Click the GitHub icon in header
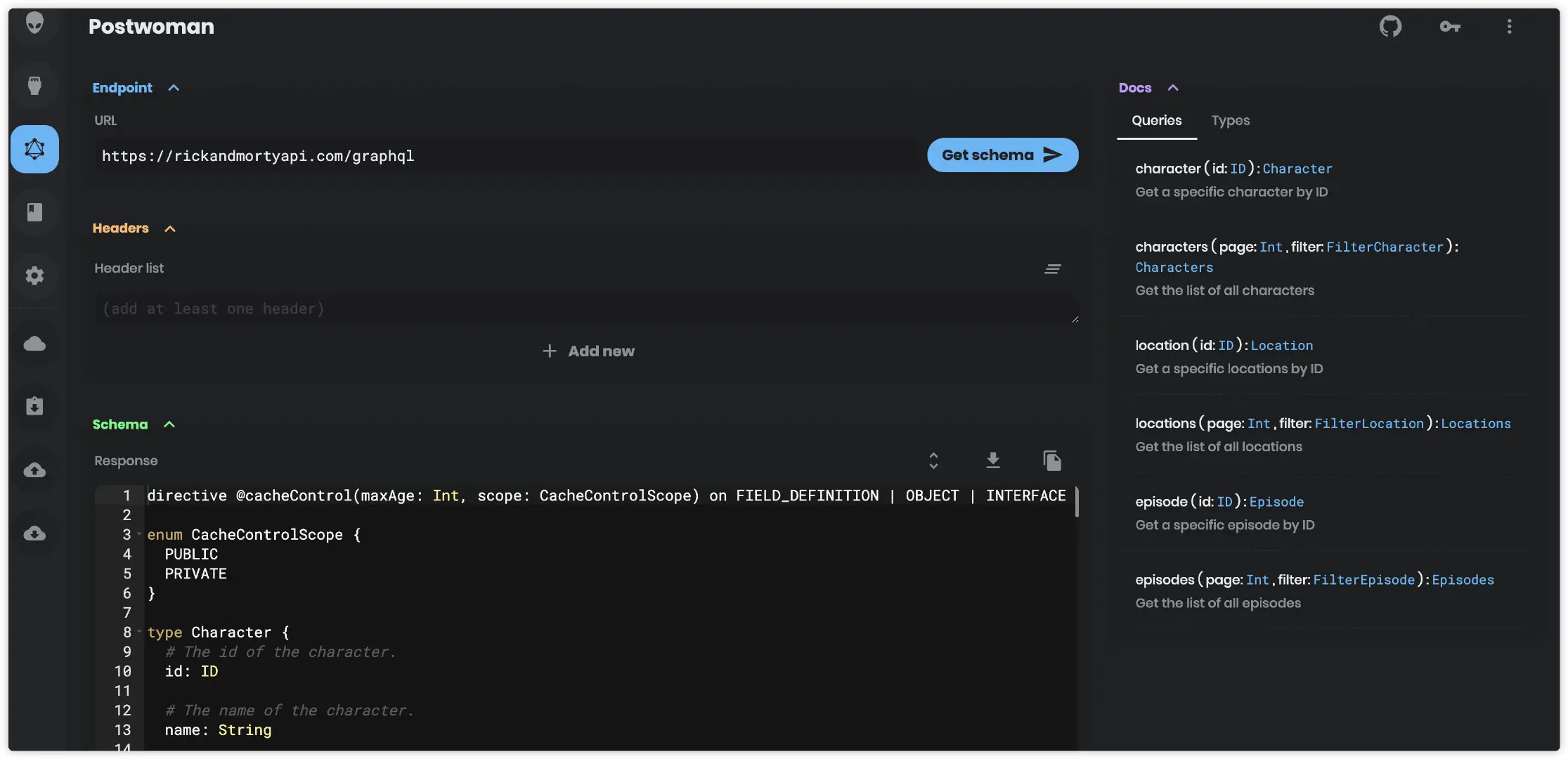 coord(1389,27)
